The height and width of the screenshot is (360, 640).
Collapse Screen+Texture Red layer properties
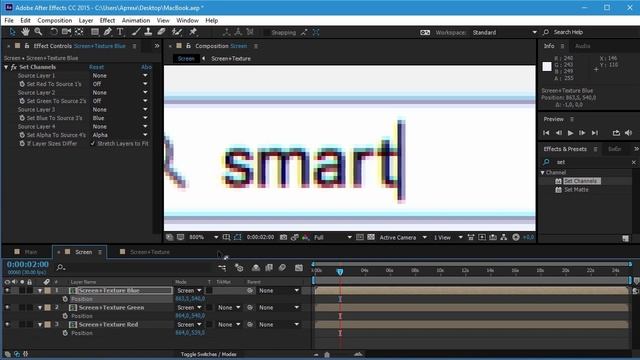point(40,324)
